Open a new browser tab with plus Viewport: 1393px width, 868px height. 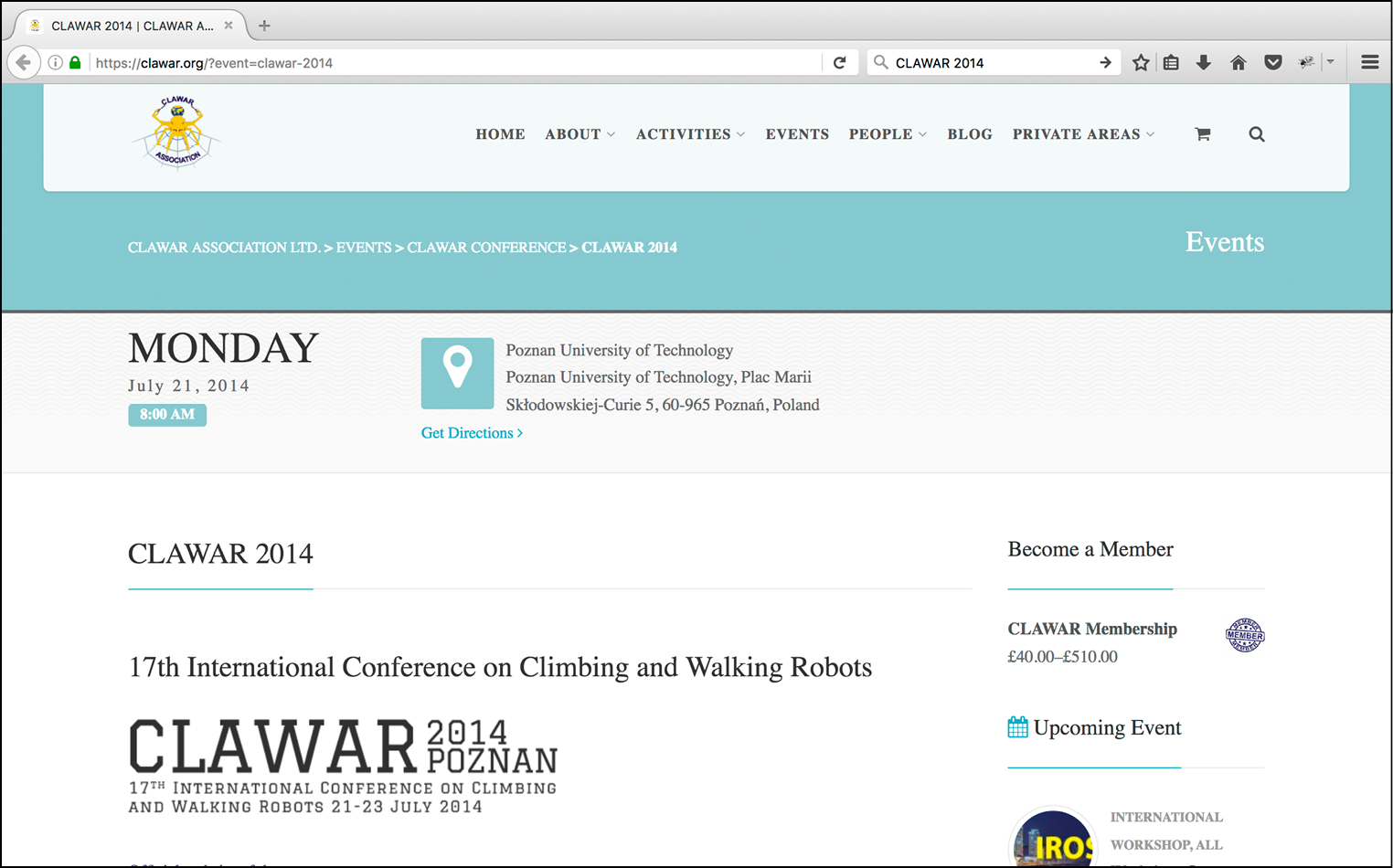264,26
